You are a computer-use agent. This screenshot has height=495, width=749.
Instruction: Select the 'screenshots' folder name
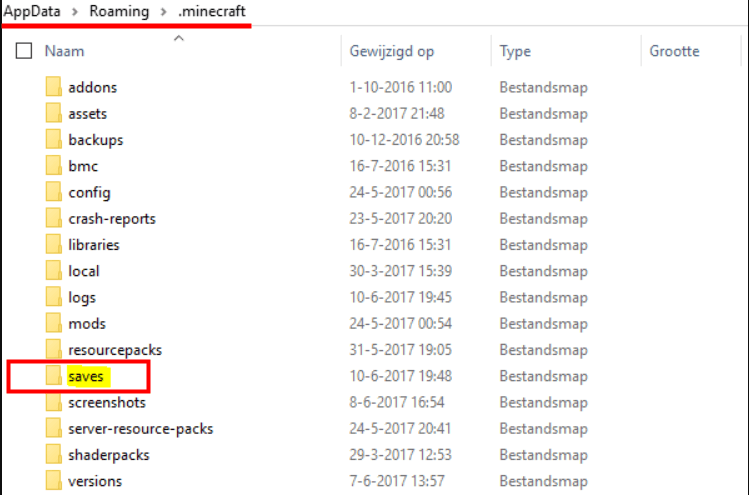coord(107,403)
